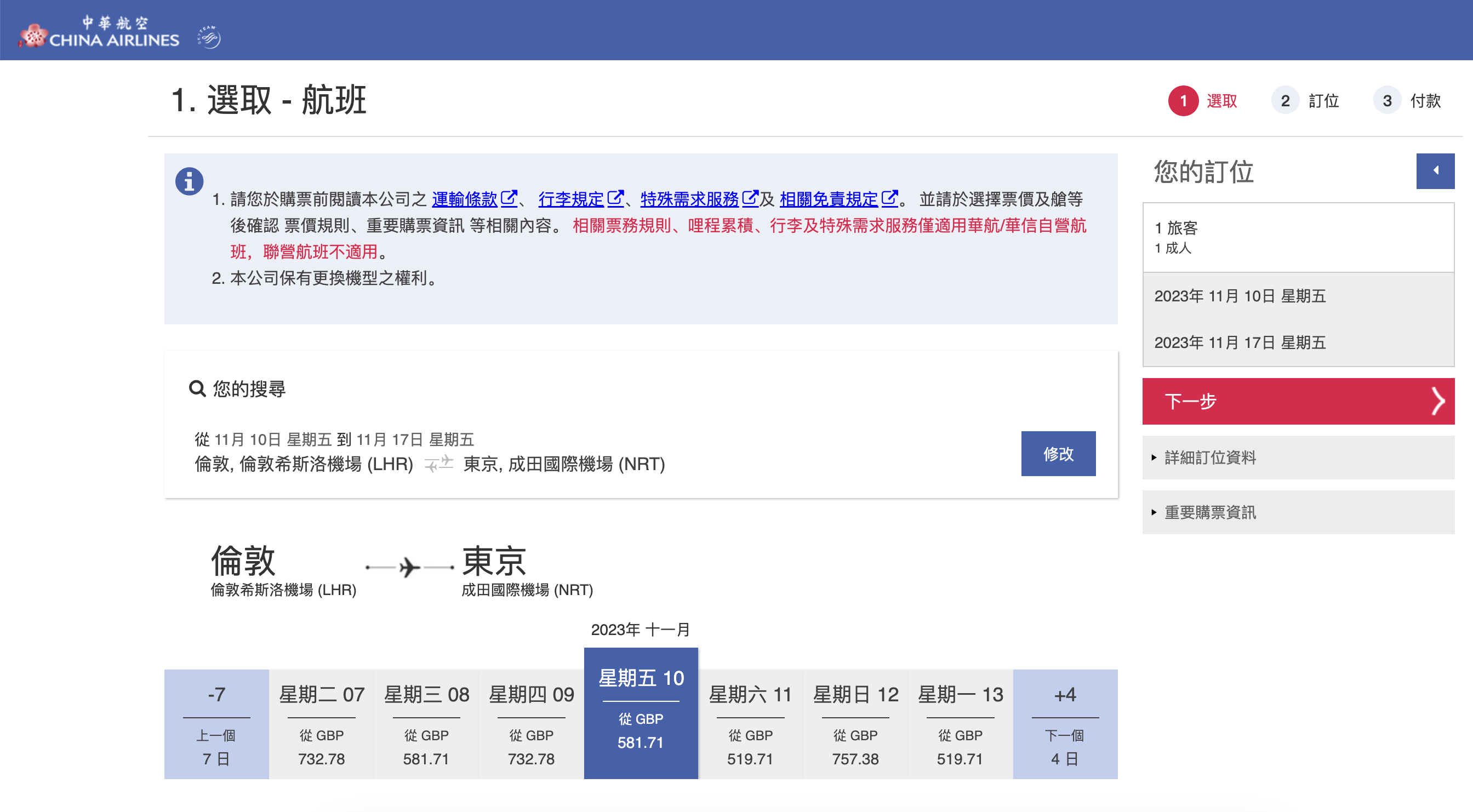
Task: Select the 星期一 13 date tab
Action: tap(960, 724)
